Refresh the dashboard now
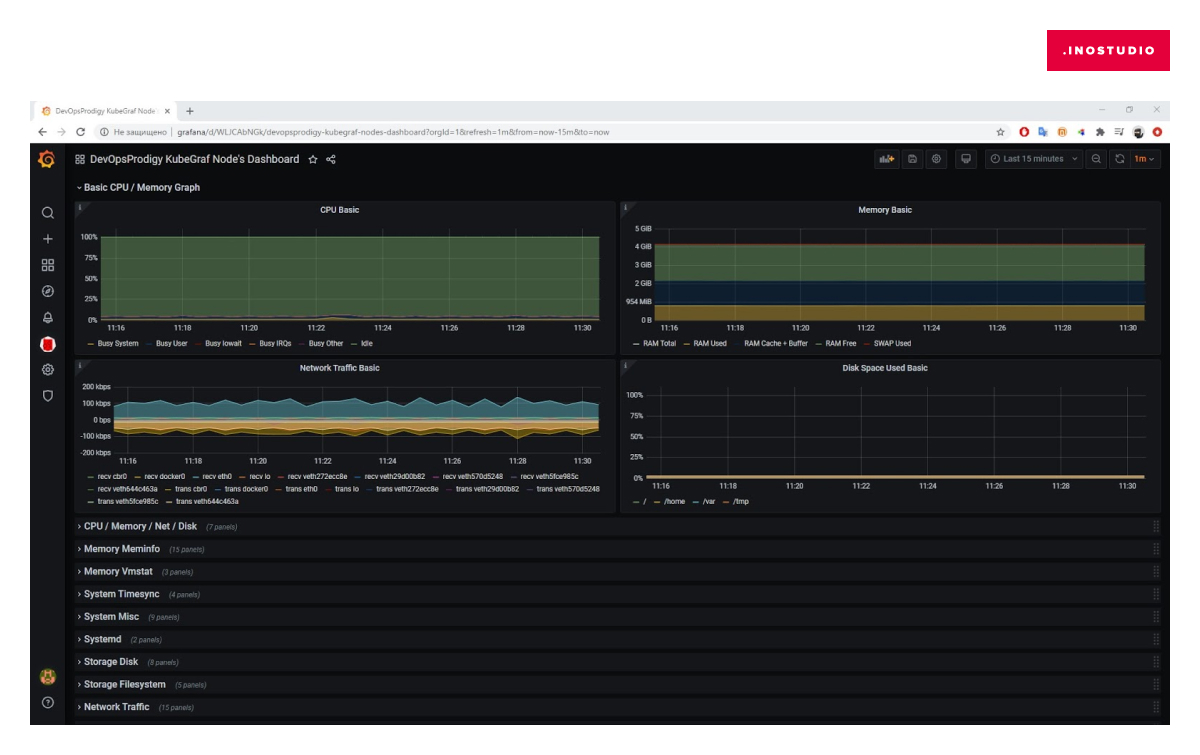Image resolution: width=1200 pixels, height=755 pixels. coord(1120,159)
